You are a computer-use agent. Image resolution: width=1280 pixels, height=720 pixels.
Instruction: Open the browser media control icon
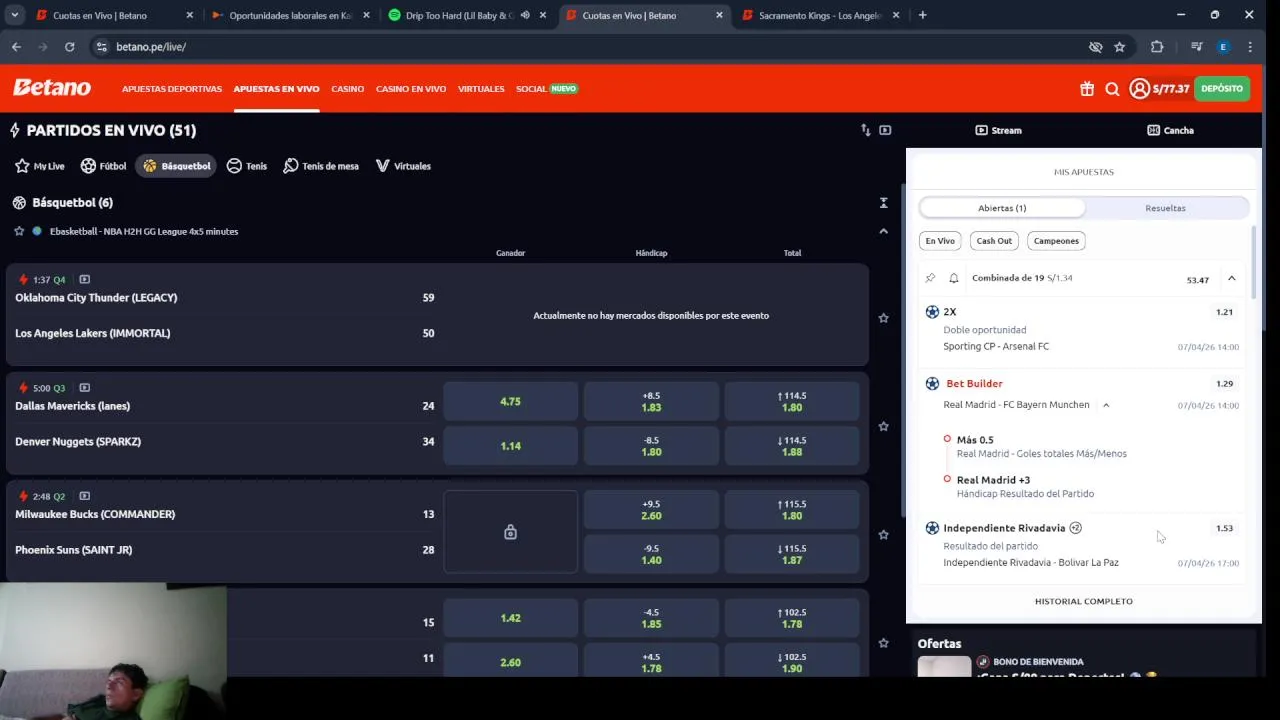[x=1196, y=46]
